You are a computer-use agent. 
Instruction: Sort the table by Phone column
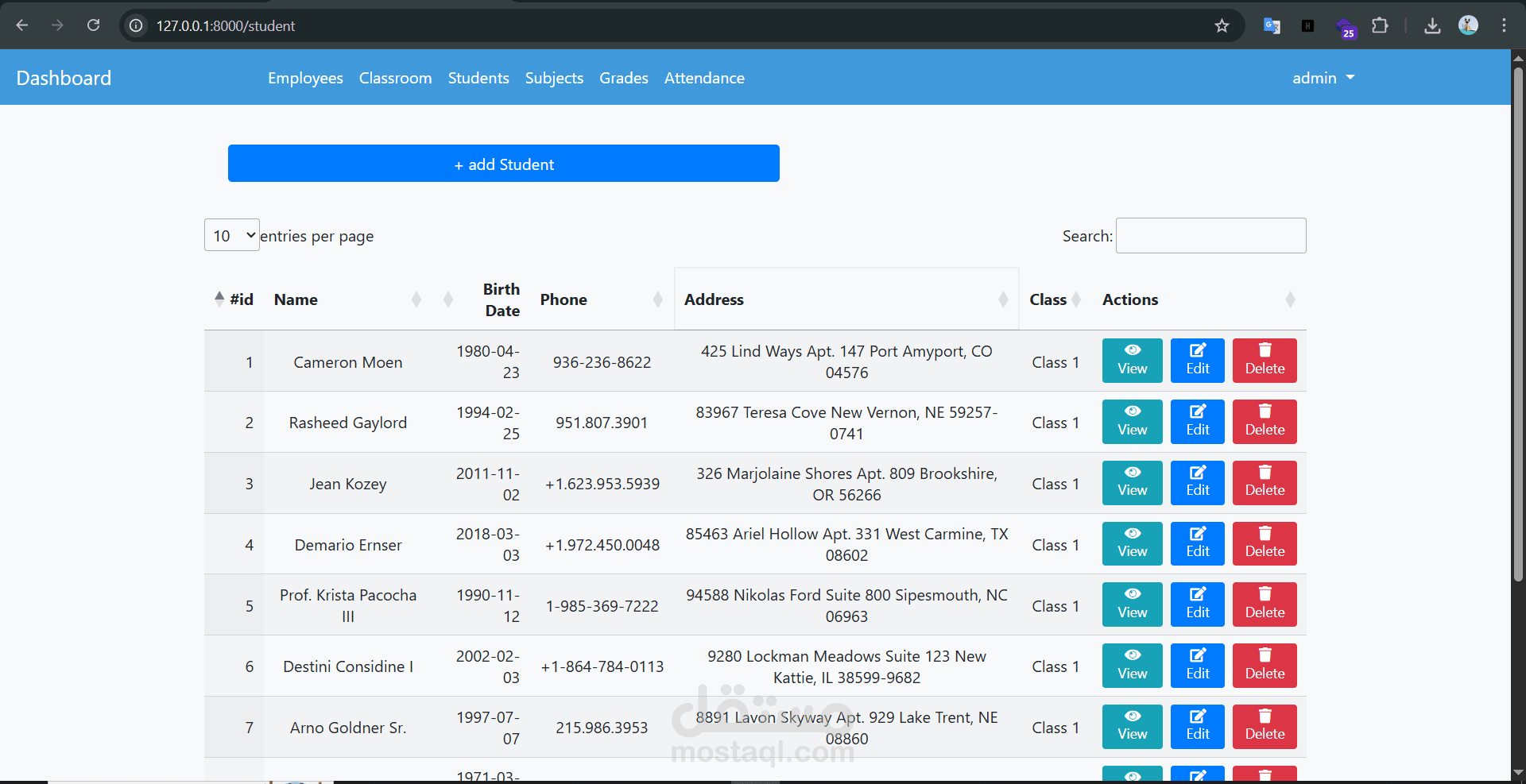(602, 299)
